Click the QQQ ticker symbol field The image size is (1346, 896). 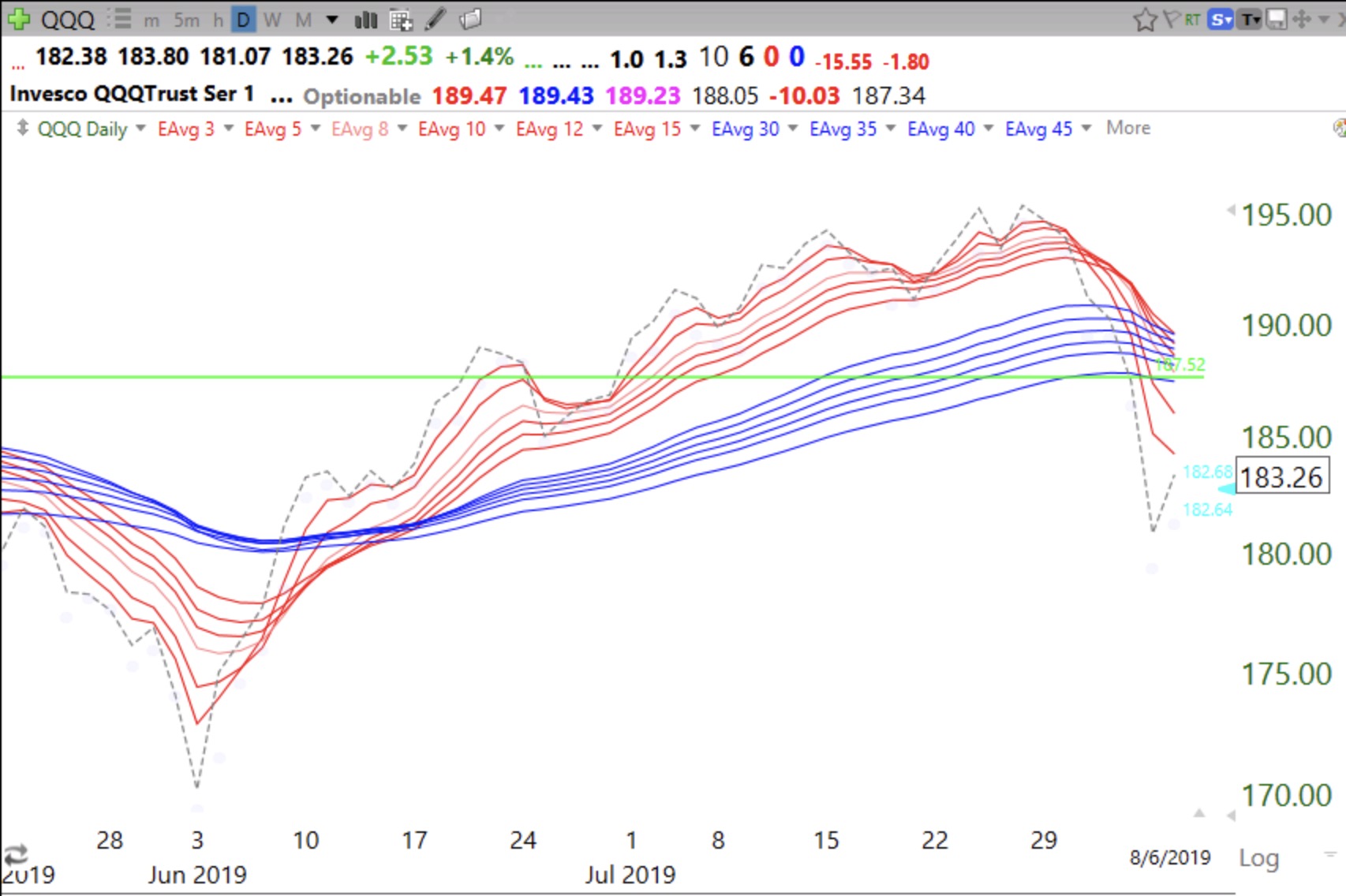click(x=67, y=20)
